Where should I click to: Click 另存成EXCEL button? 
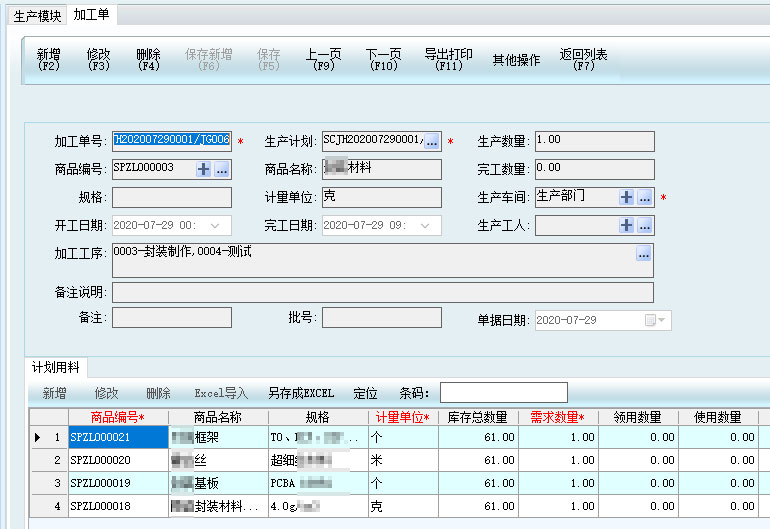click(301, 393)
